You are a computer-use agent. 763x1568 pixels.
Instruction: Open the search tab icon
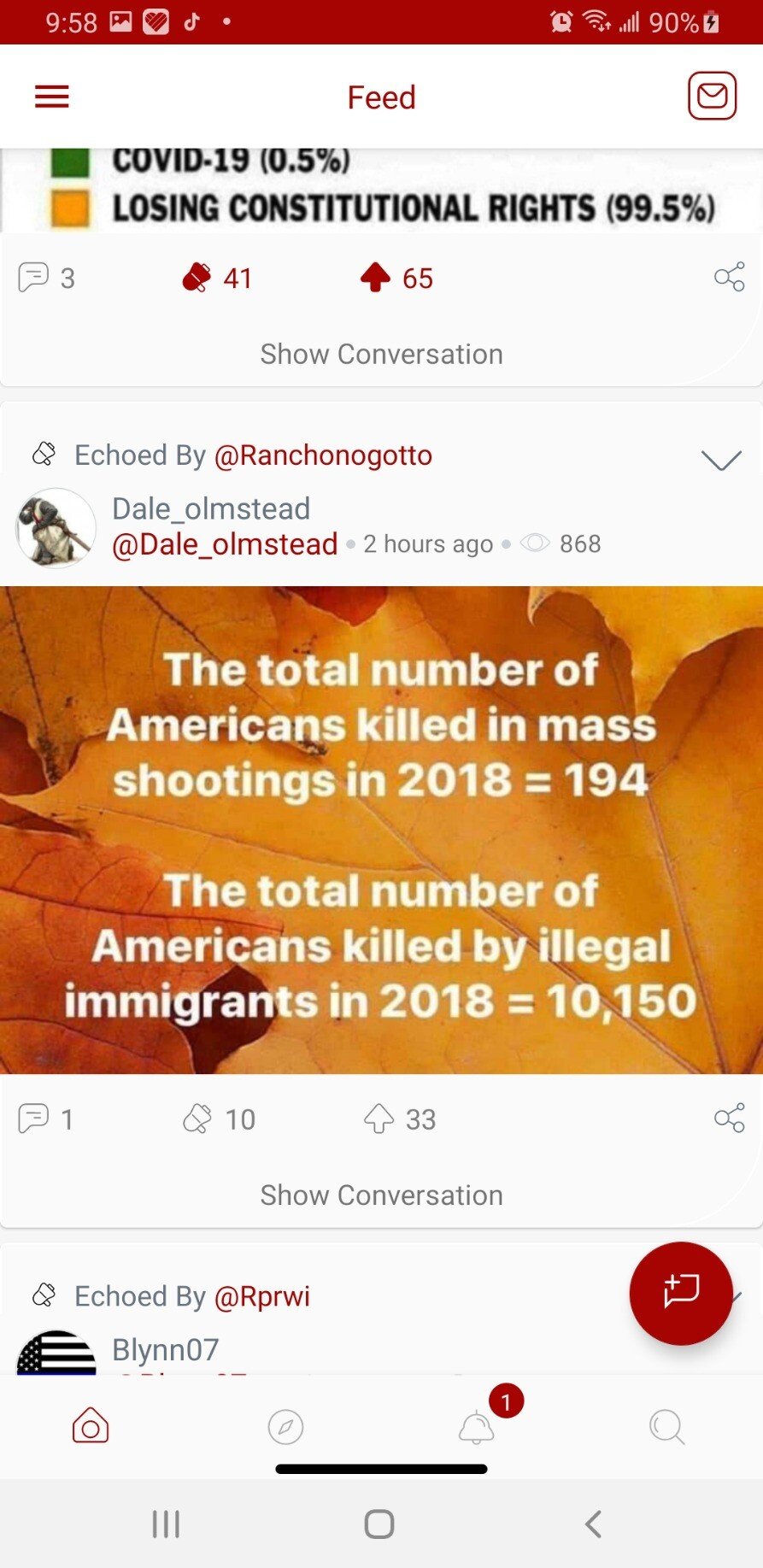tap(666, 1427)
